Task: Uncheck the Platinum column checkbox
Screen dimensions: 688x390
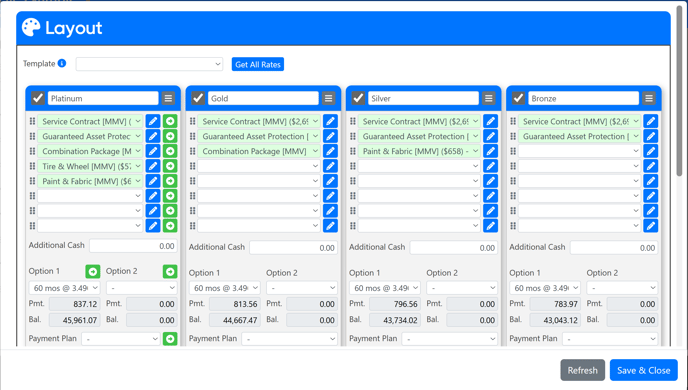Action: click(38, 98)
